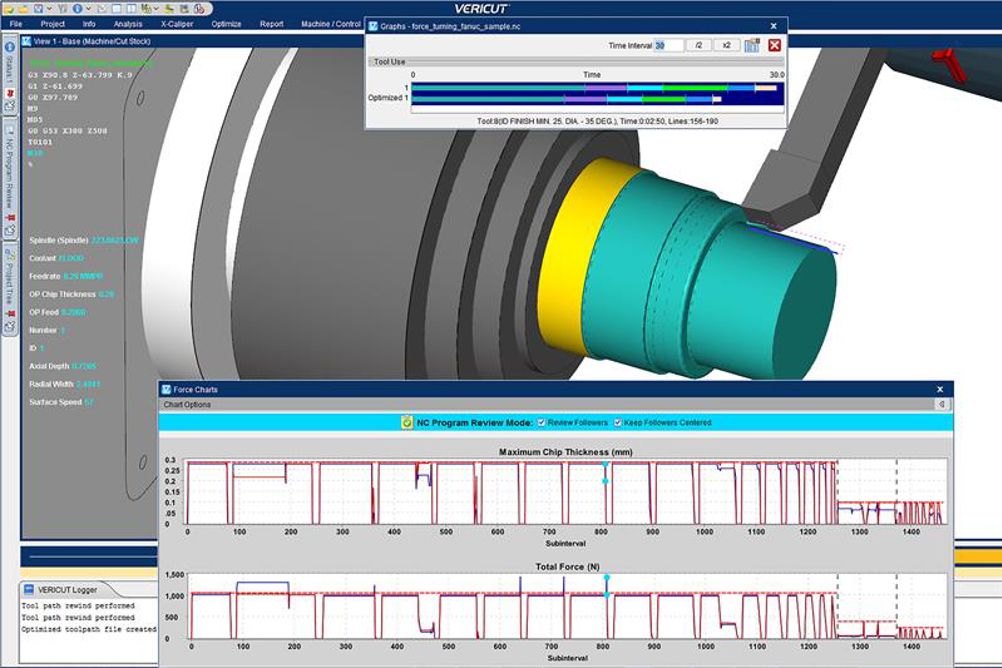
Task: Open the Report menu
Action: [272, 24]
